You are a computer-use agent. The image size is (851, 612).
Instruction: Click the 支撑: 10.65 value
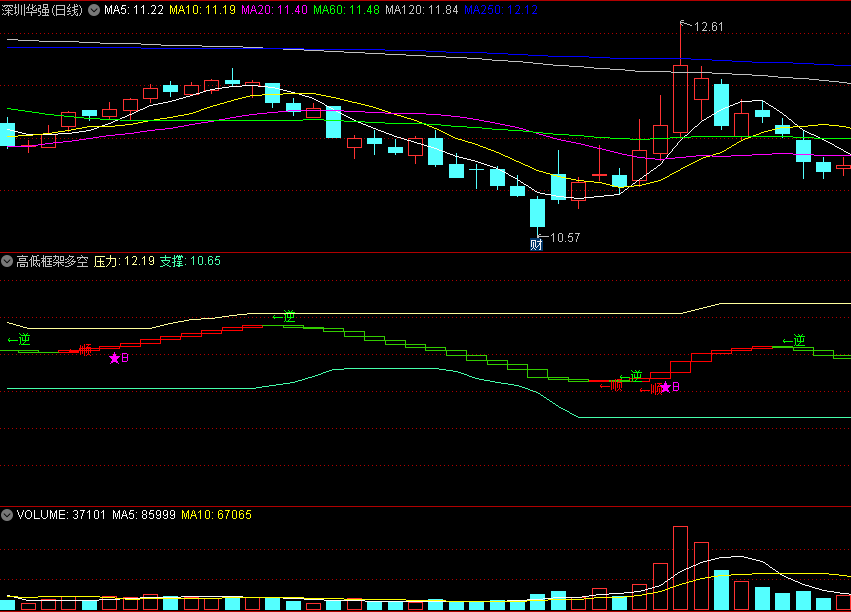pos(190,261)
